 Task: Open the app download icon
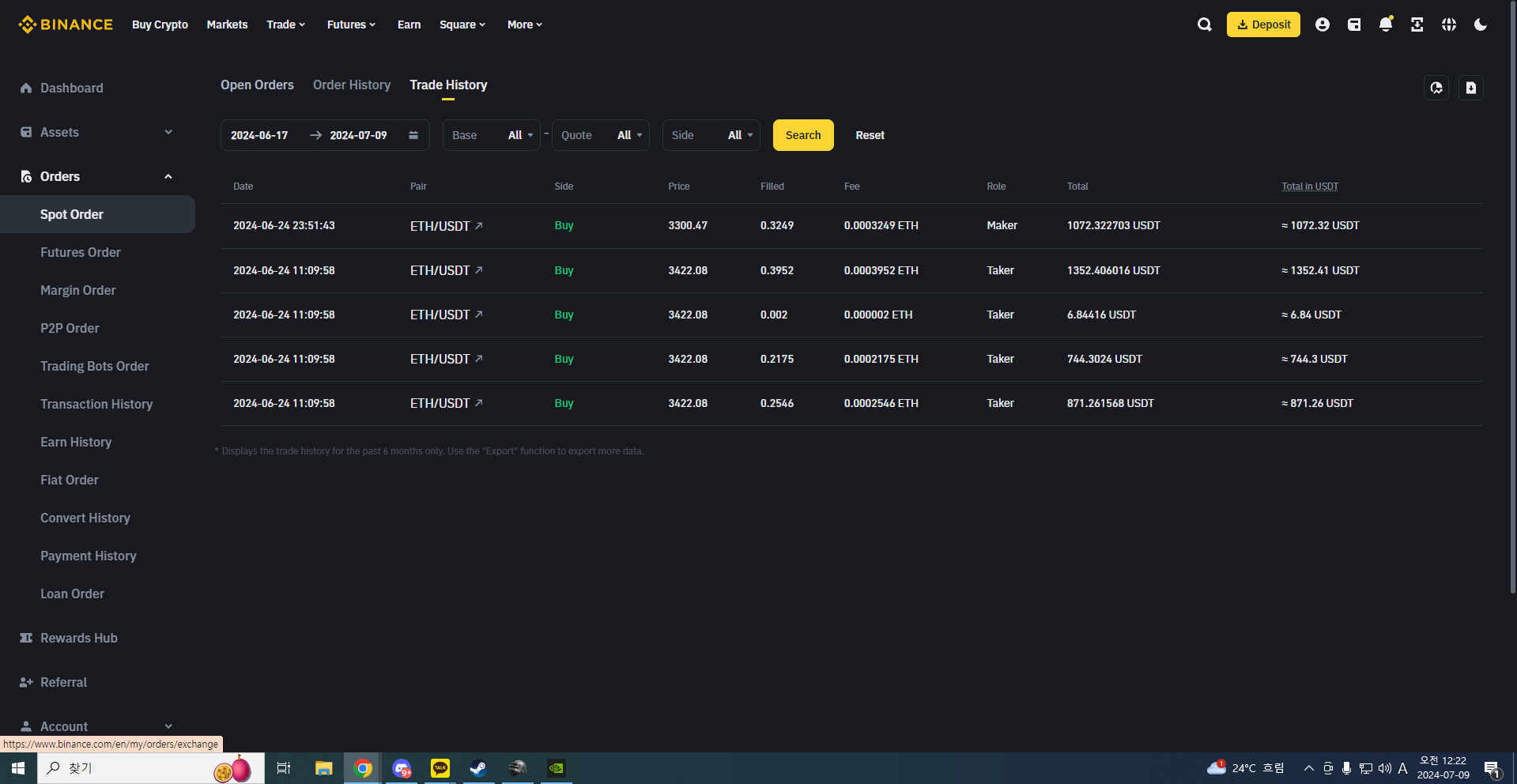[1417, 24]
